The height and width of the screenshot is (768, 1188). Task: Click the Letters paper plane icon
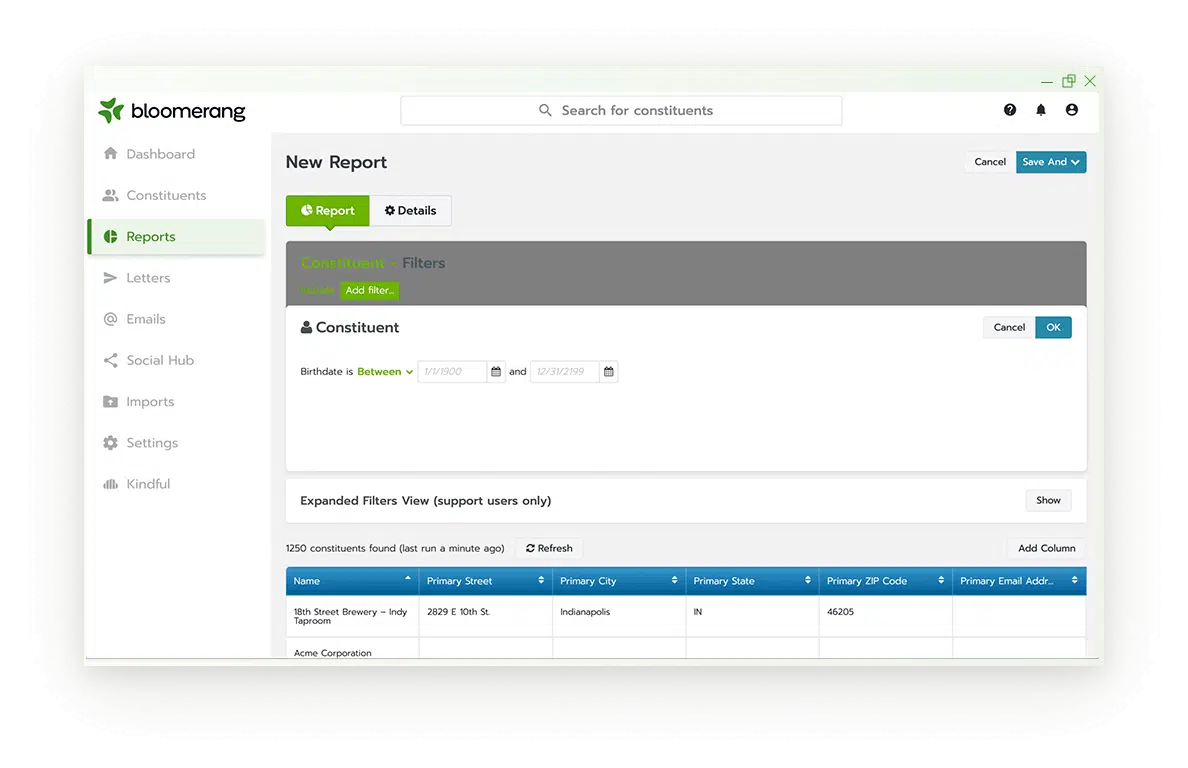[111, 278]
